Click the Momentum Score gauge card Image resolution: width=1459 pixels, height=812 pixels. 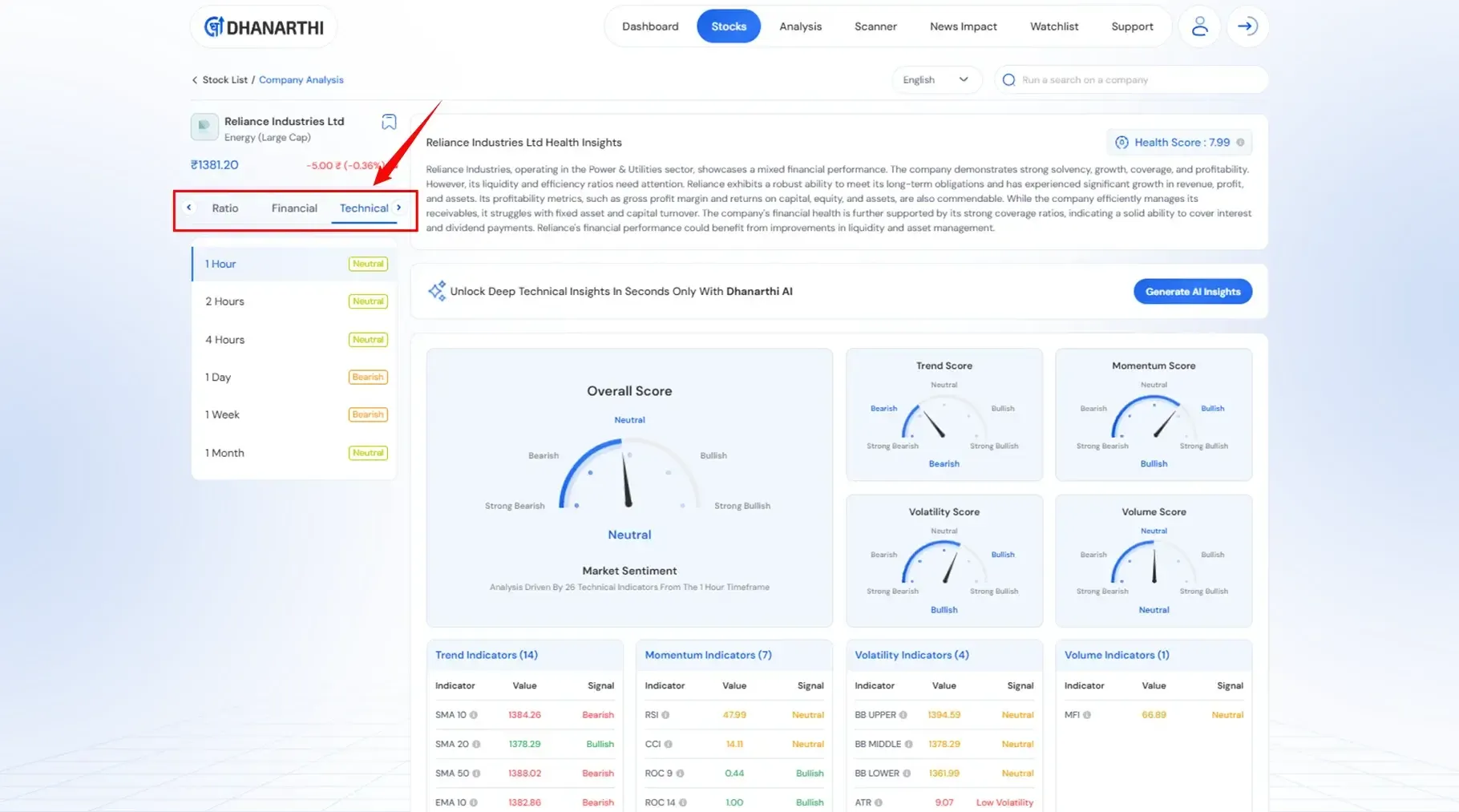click(x=1154, y=414)
